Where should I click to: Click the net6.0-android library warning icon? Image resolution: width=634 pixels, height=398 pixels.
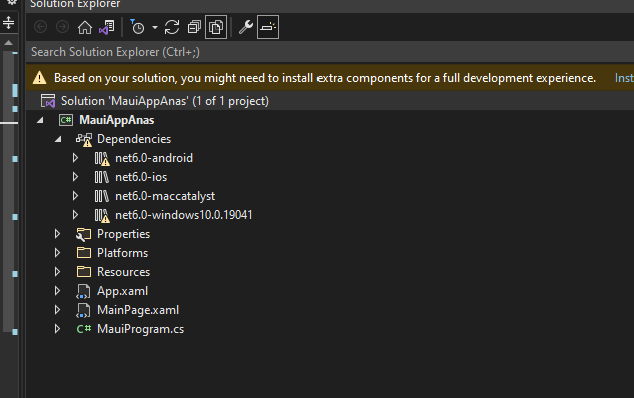pyautogui.click(x=102, y=159)
